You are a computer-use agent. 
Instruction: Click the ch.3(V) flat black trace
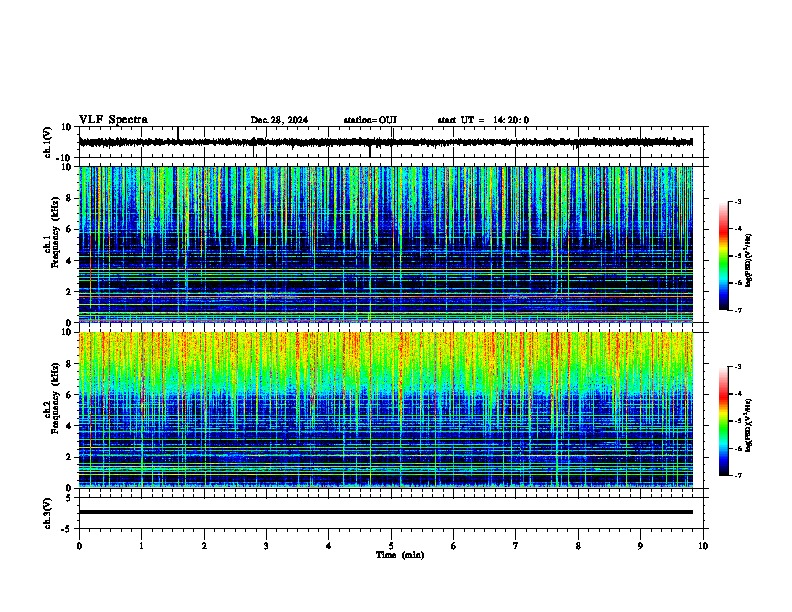pyautogui.click(x=386, y=512)
